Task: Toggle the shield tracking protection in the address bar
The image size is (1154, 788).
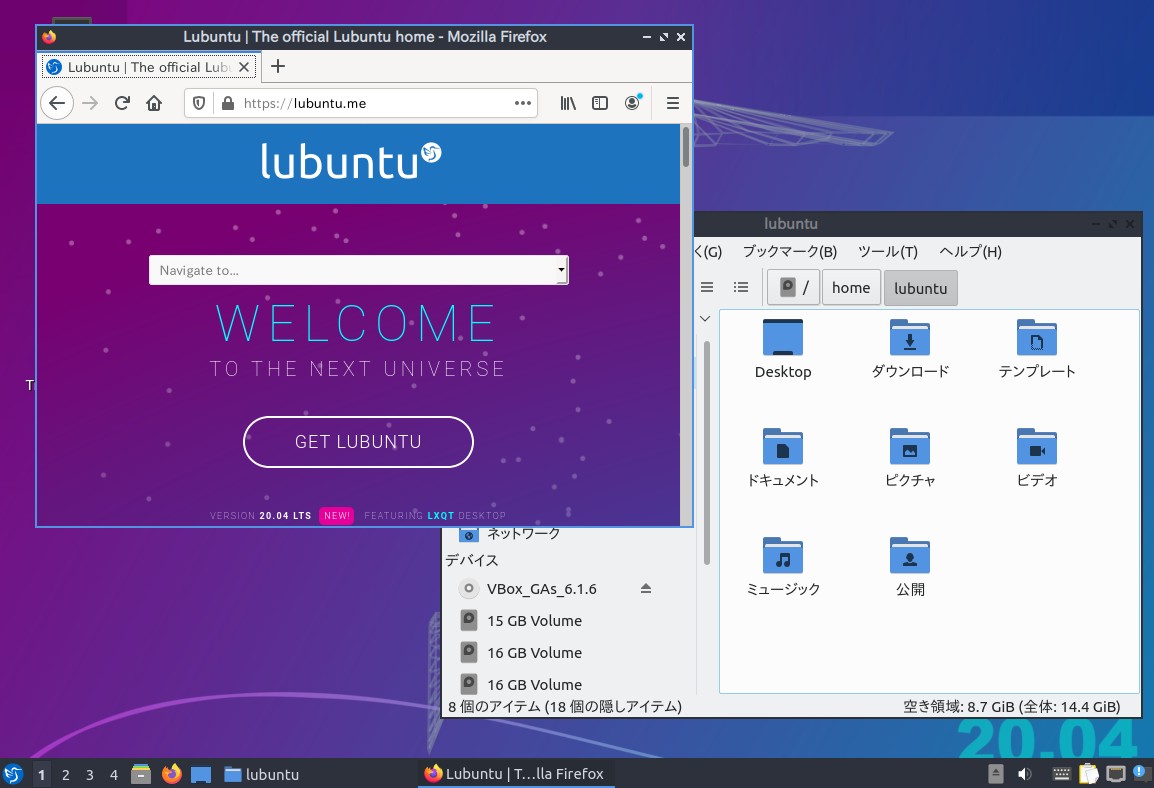Action: coord(200,103)
